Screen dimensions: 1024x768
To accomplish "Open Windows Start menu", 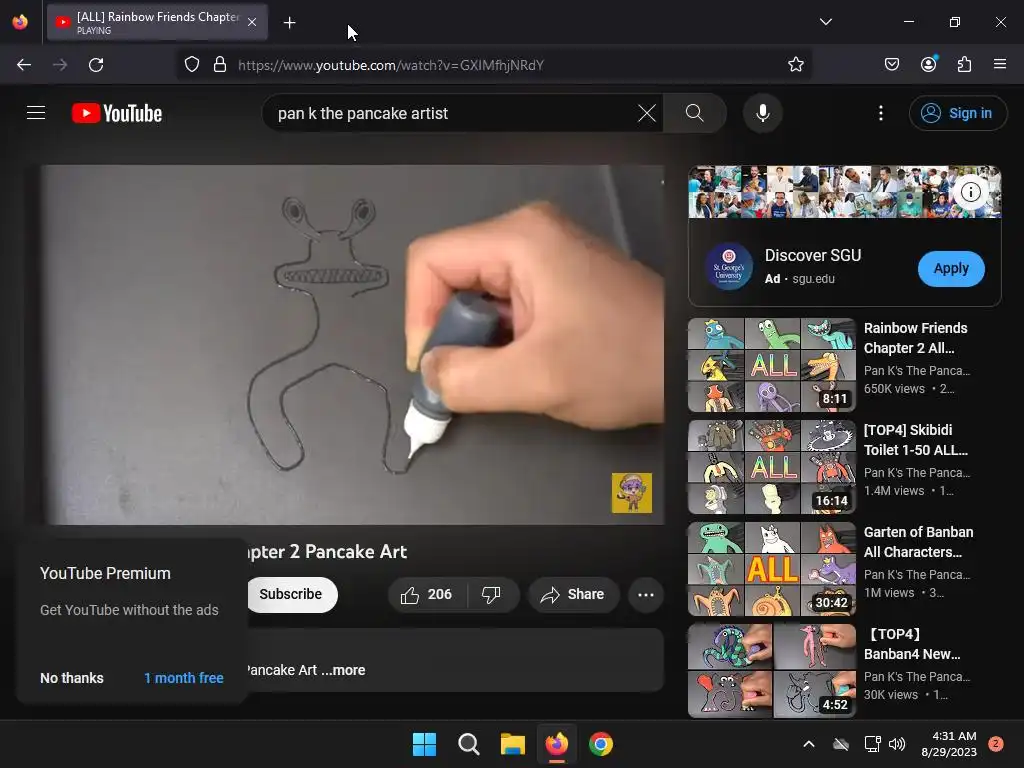I will (424, 744).
